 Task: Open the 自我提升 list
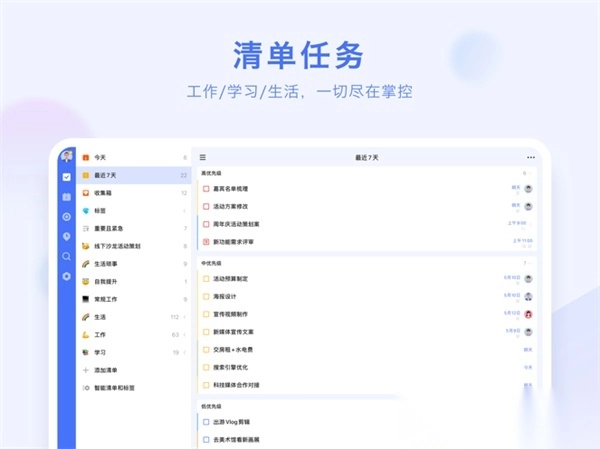134,281
